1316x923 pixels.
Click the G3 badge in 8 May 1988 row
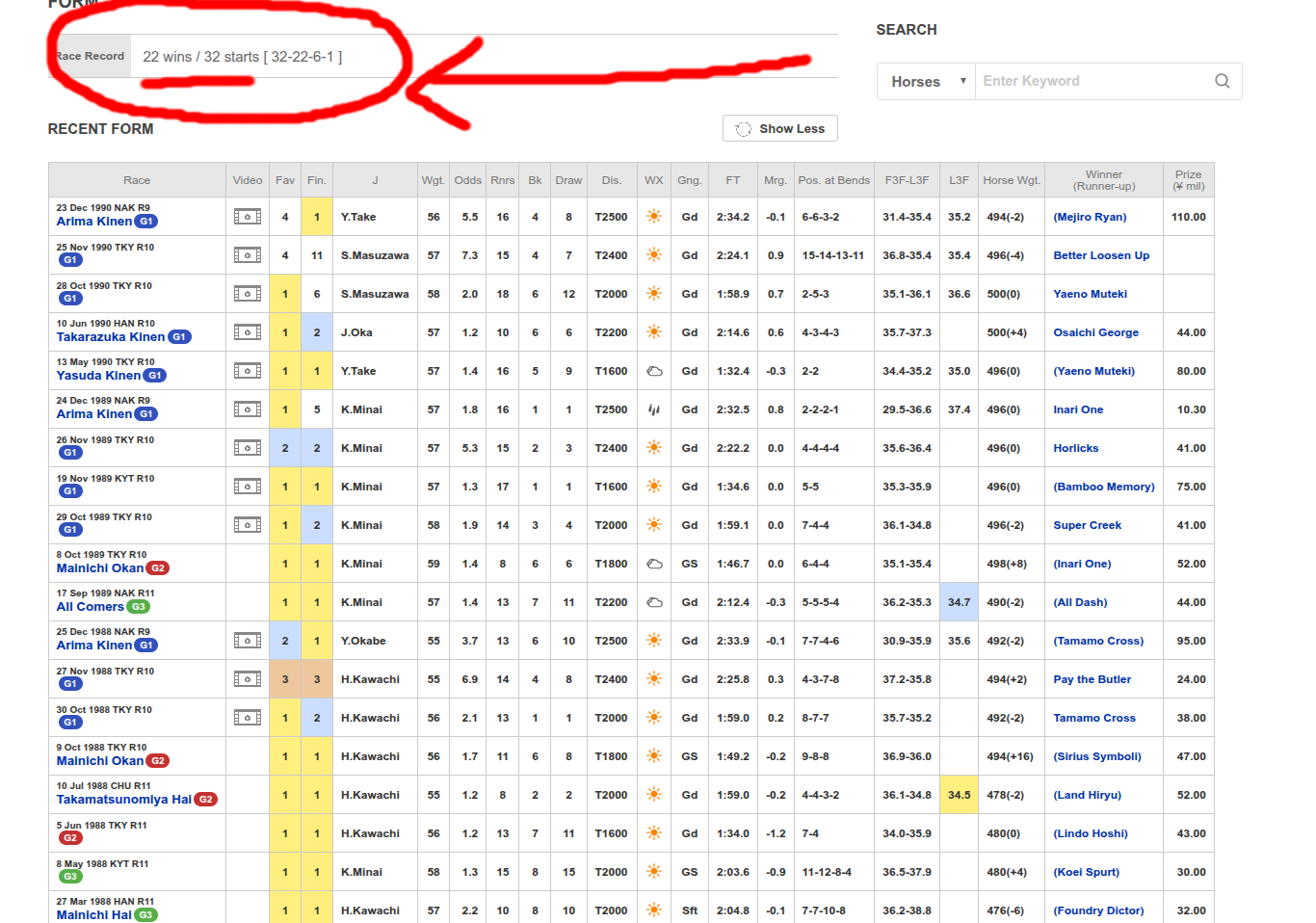coord(69,877)
